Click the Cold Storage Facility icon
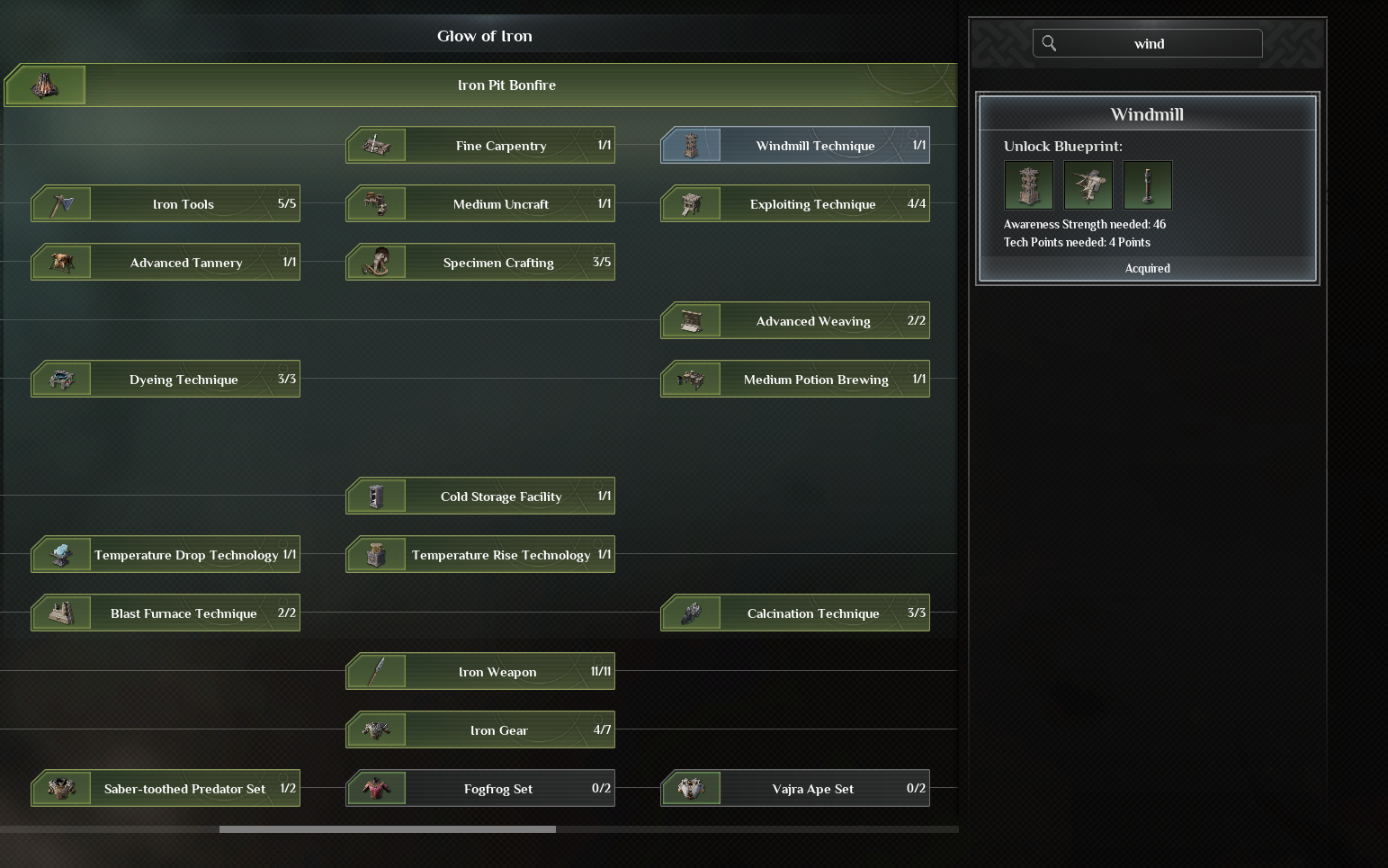Screen dimensions: 1388x868 coord(376,496)
